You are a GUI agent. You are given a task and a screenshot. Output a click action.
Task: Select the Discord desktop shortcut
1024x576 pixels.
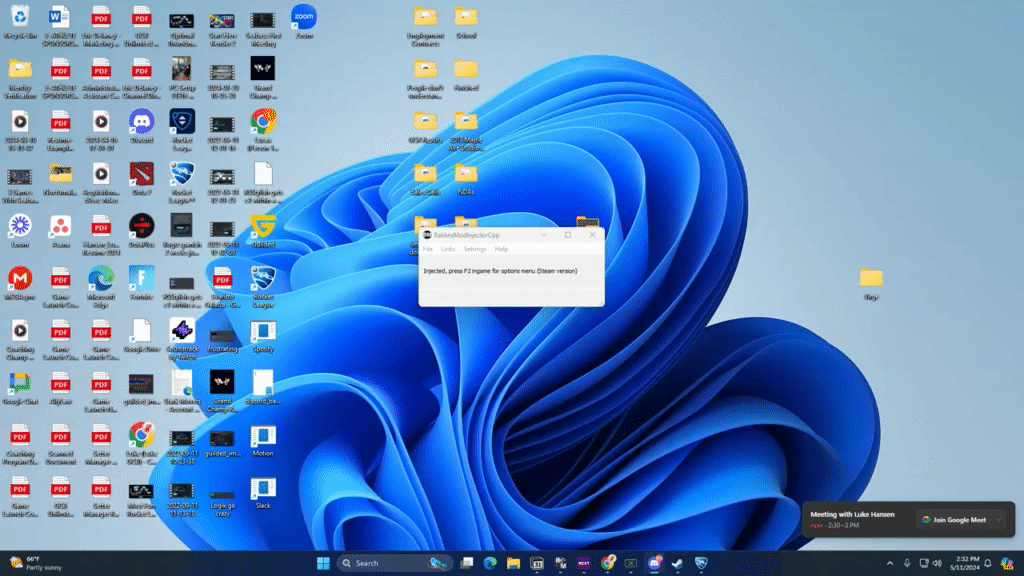click(142, 127)
